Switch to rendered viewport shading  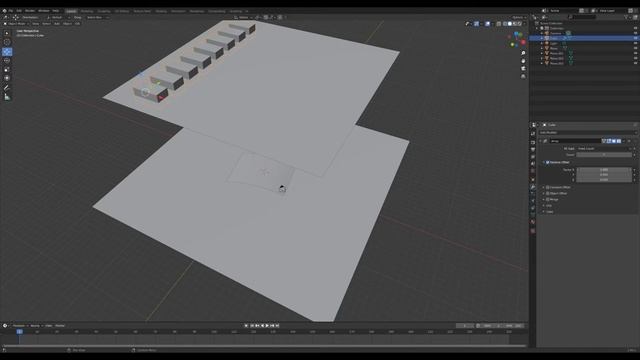click(x=520, y=24)
